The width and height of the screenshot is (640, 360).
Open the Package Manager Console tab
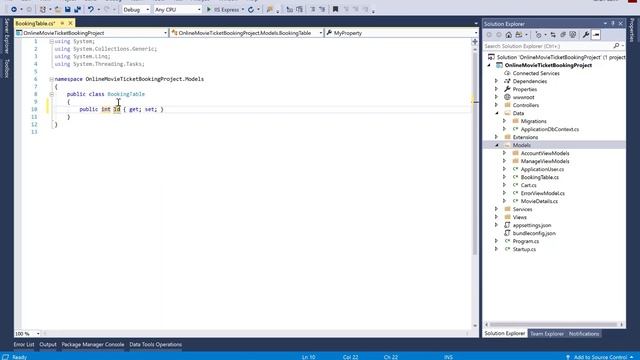[x=93, y=344]
